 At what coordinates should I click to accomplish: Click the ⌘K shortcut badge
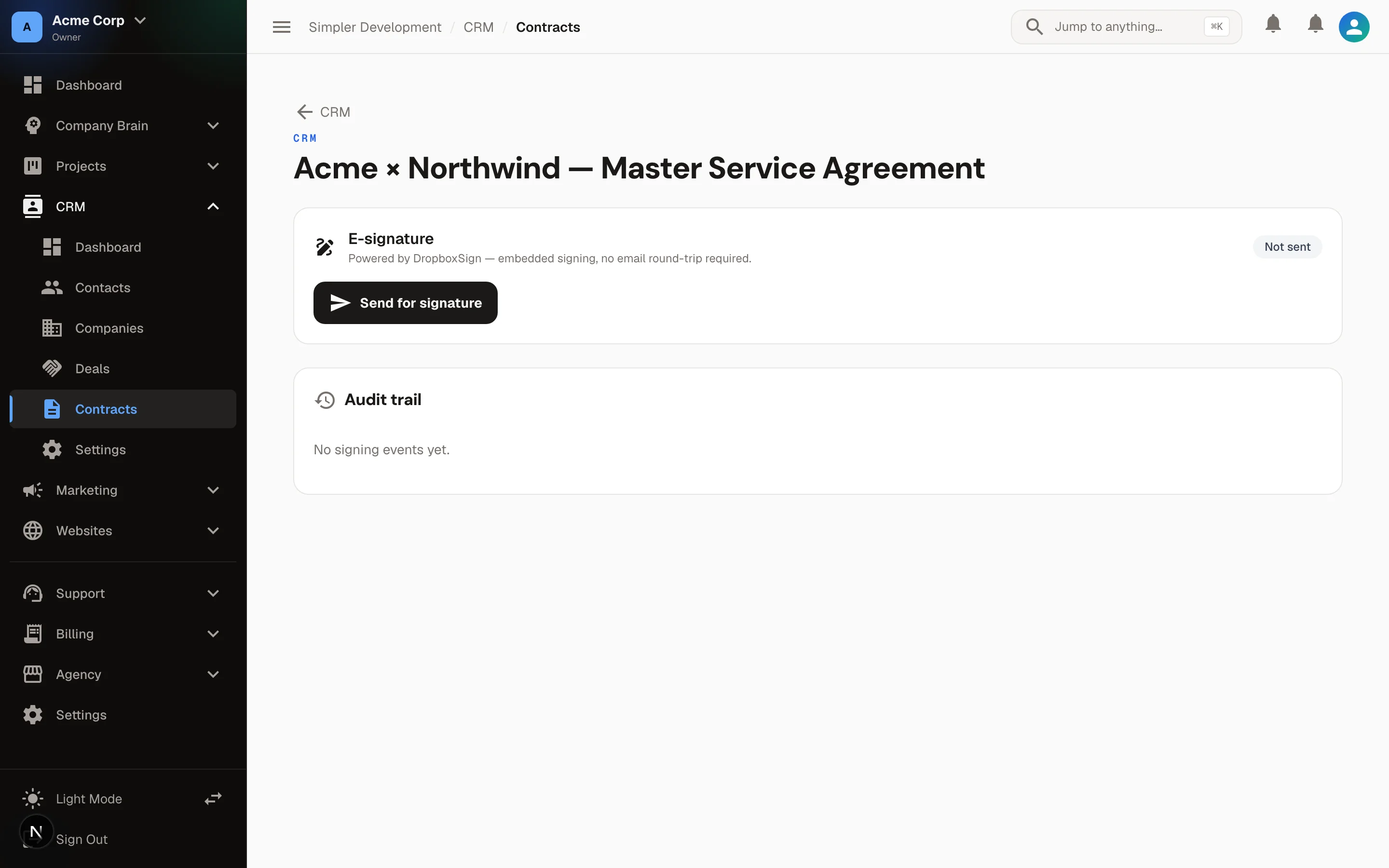(x=1216, y=27)
